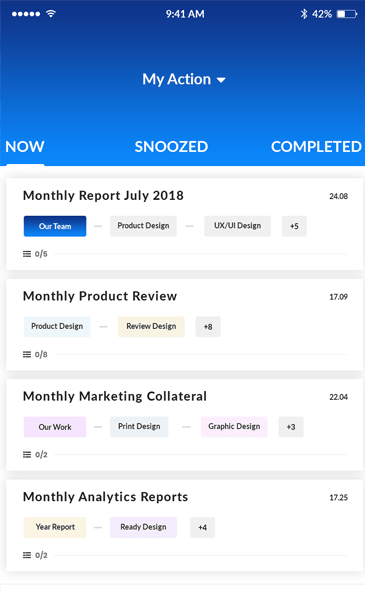Click the checklist icon showing 0/8
The image size is (365, 593).
point(27,354)
